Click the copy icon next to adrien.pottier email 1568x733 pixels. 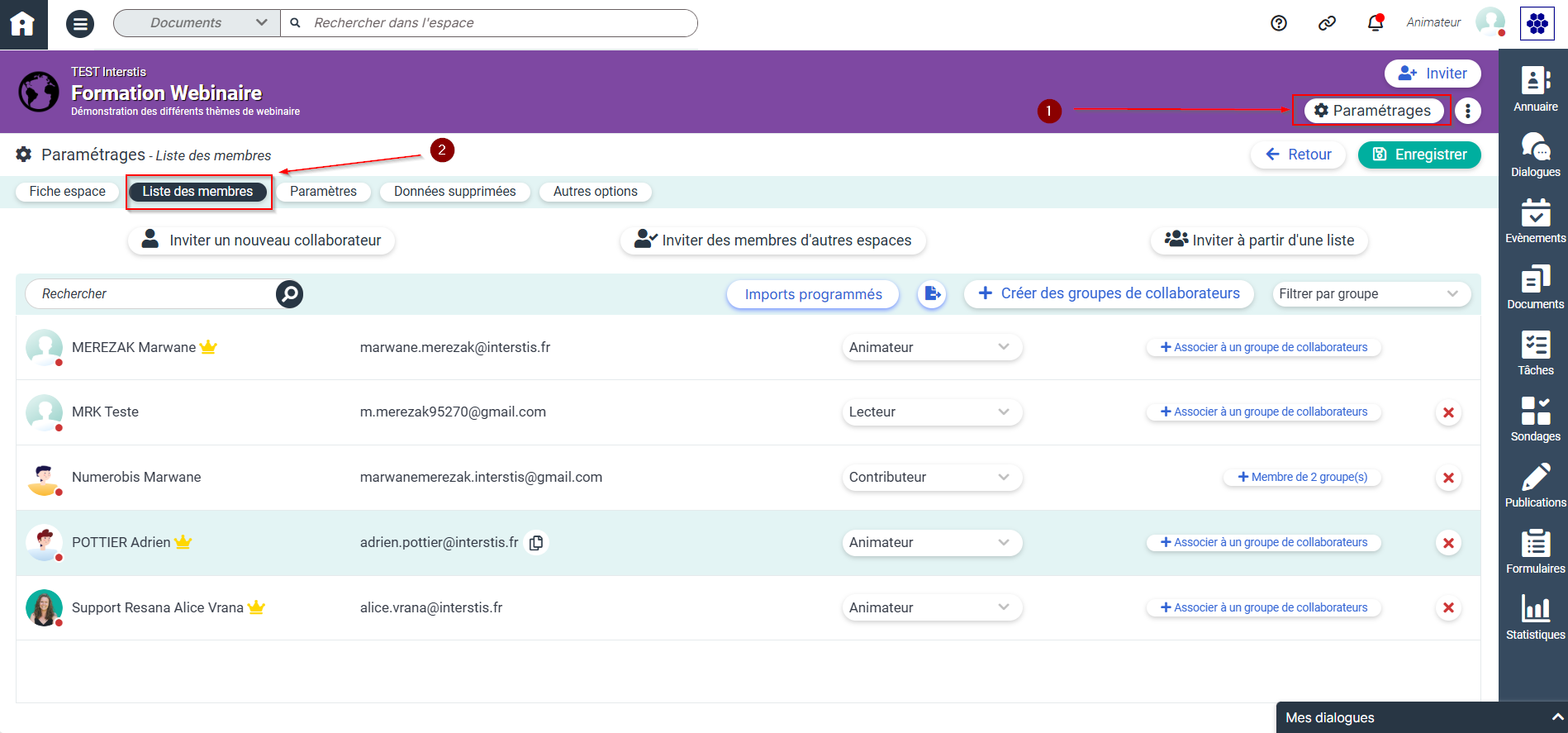pyautogui.click(x=536, y=543)
